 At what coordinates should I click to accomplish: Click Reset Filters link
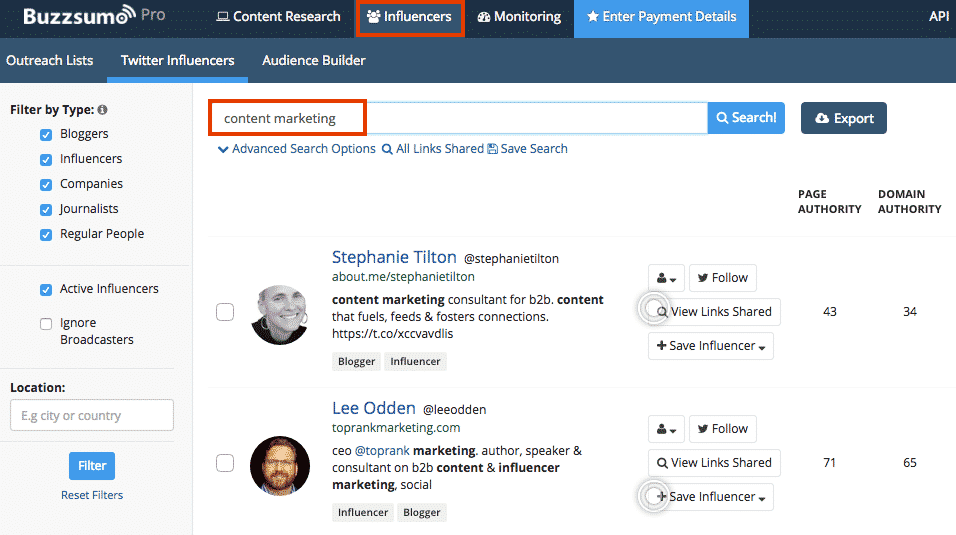pos(92,495)
